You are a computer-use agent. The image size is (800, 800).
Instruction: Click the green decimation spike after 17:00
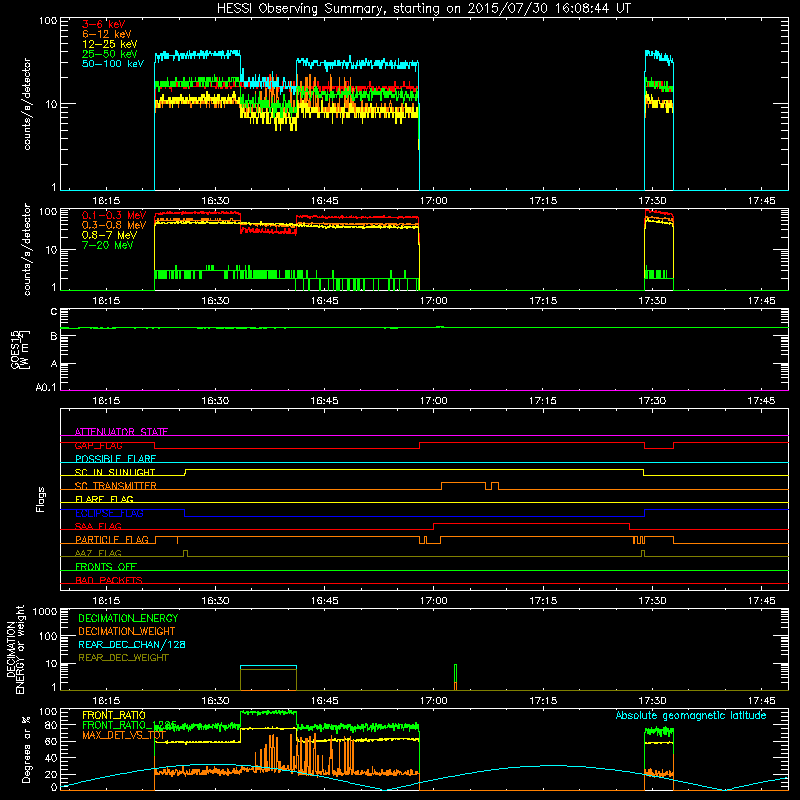tap(455, 673)
